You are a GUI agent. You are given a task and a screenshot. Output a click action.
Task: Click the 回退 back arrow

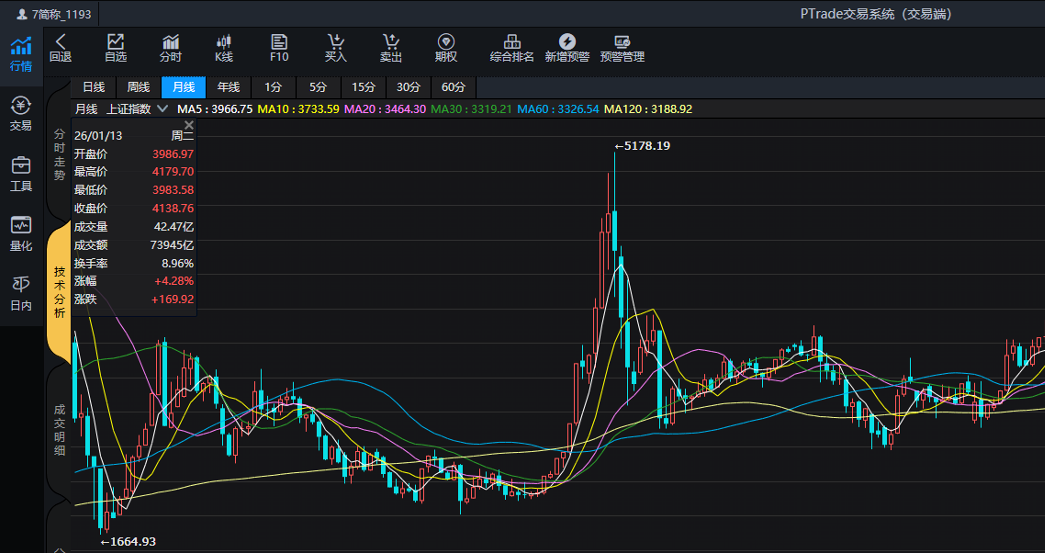(60, 48)
